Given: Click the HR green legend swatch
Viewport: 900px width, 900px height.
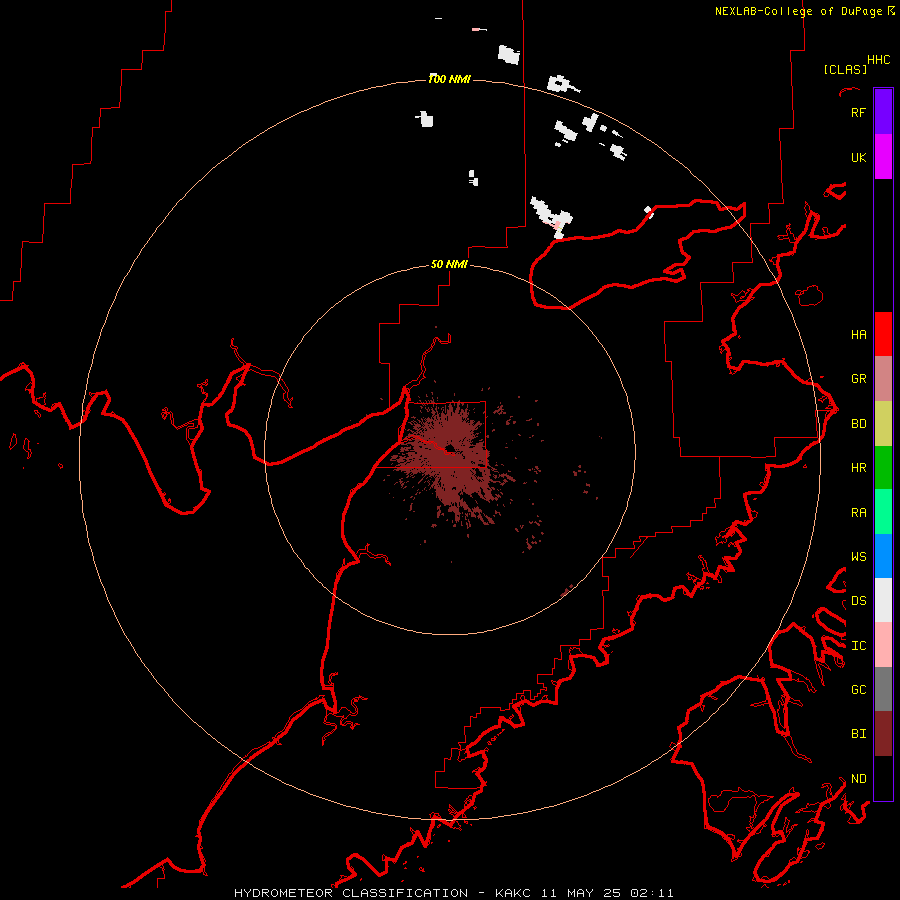Looking at the screenshot, I should 883,468.
